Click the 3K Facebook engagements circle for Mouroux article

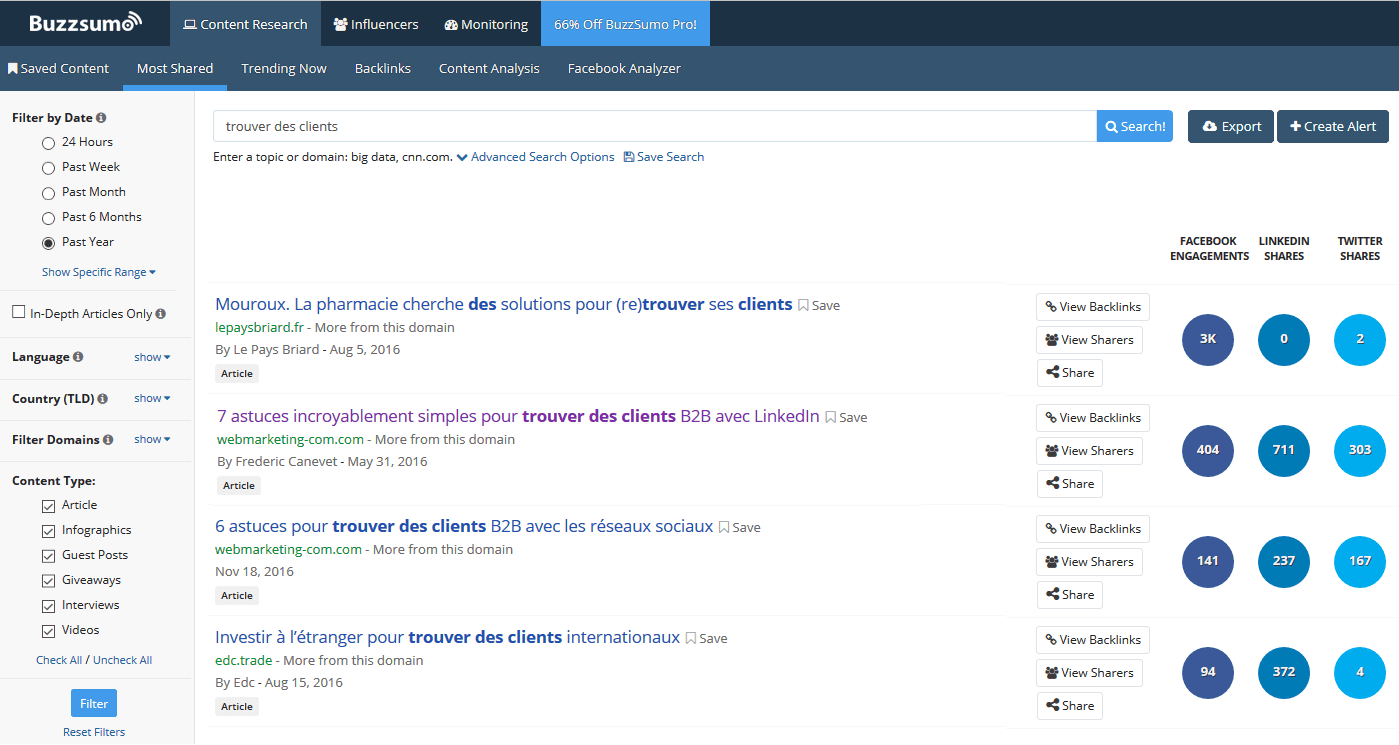click(1208, 339)
